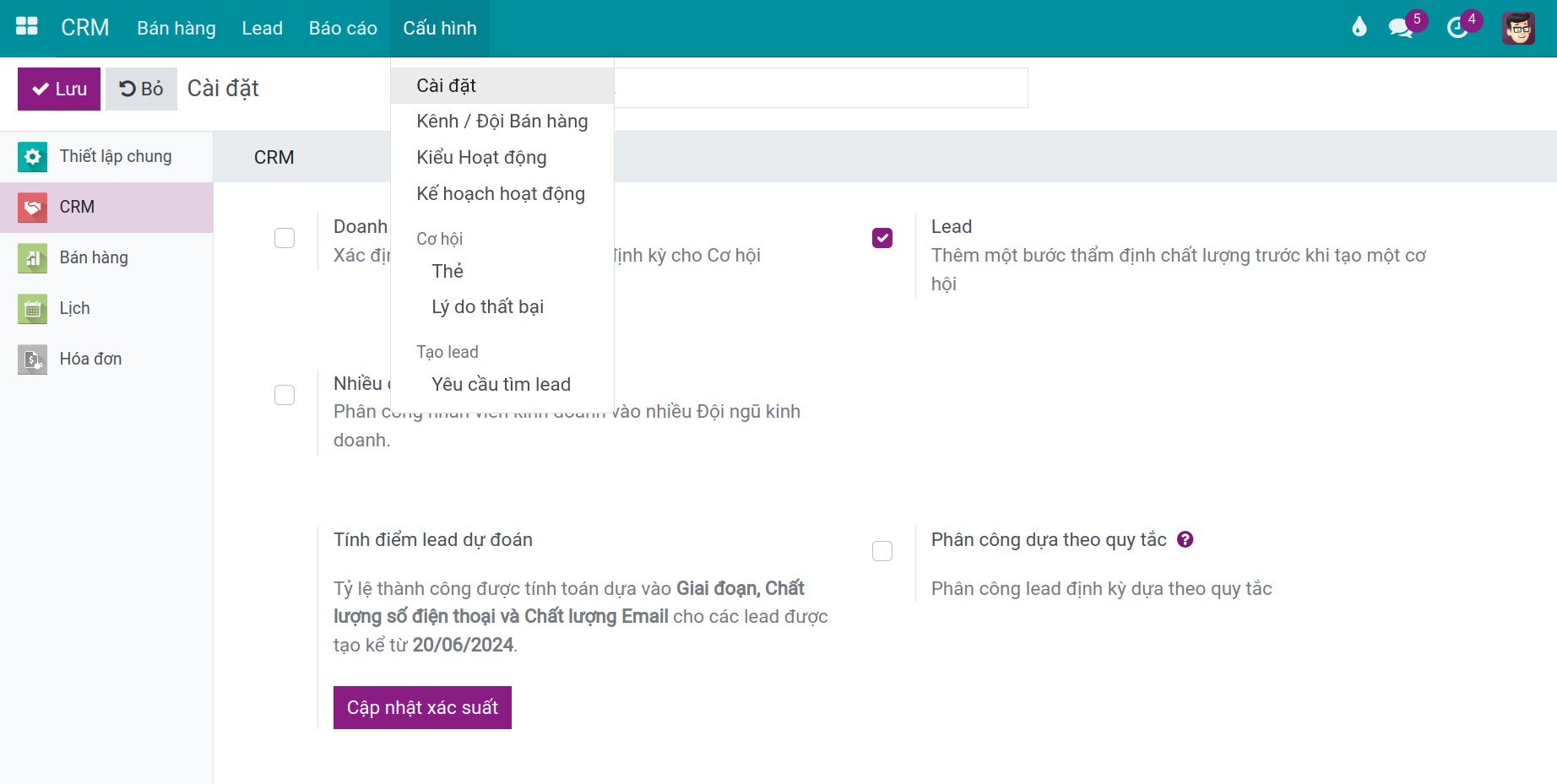Select Thẻ under Cơ hội
The image size is (1557, 784).
click(502, 271)
